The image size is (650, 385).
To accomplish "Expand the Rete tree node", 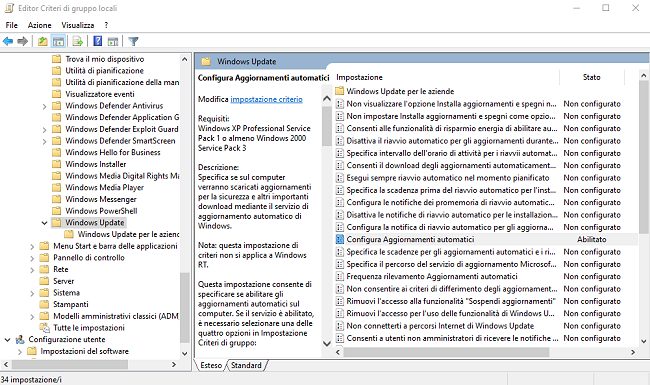I will pos(32,270).
